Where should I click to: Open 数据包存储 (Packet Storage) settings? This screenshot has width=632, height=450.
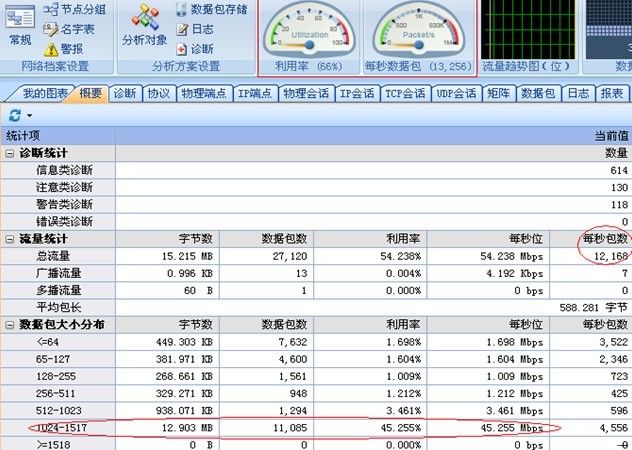tap(211, 9)
